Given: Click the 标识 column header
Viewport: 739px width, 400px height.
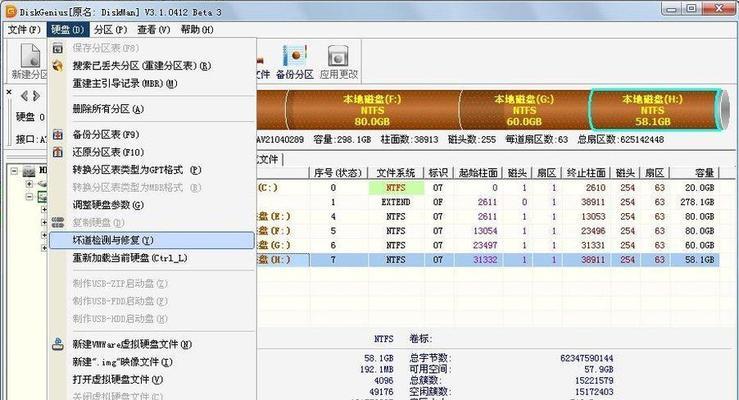Looking at the screenshot, I should pos(438,173).
